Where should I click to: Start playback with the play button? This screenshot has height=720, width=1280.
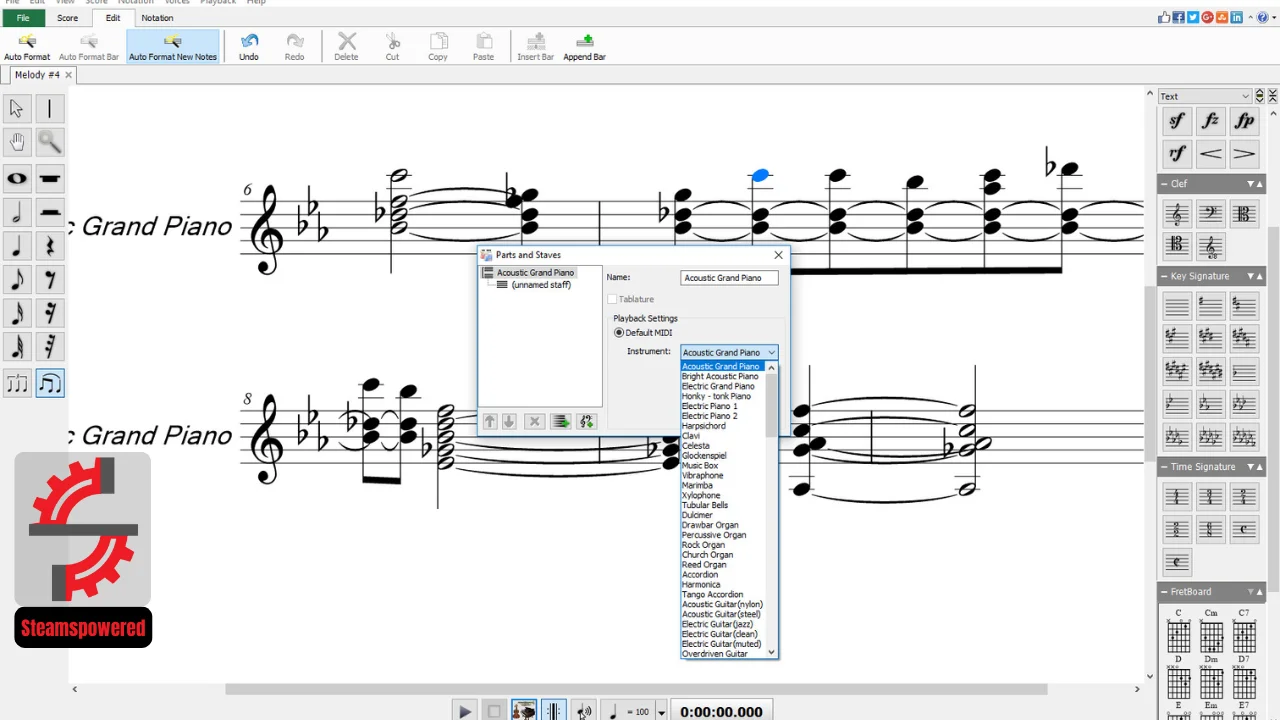(x=465, y=711)
